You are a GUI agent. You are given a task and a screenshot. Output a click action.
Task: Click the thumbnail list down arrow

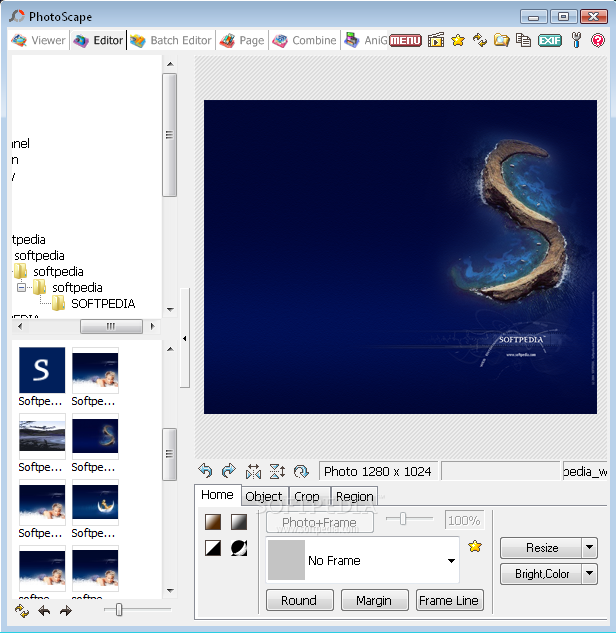pos(170,591)
